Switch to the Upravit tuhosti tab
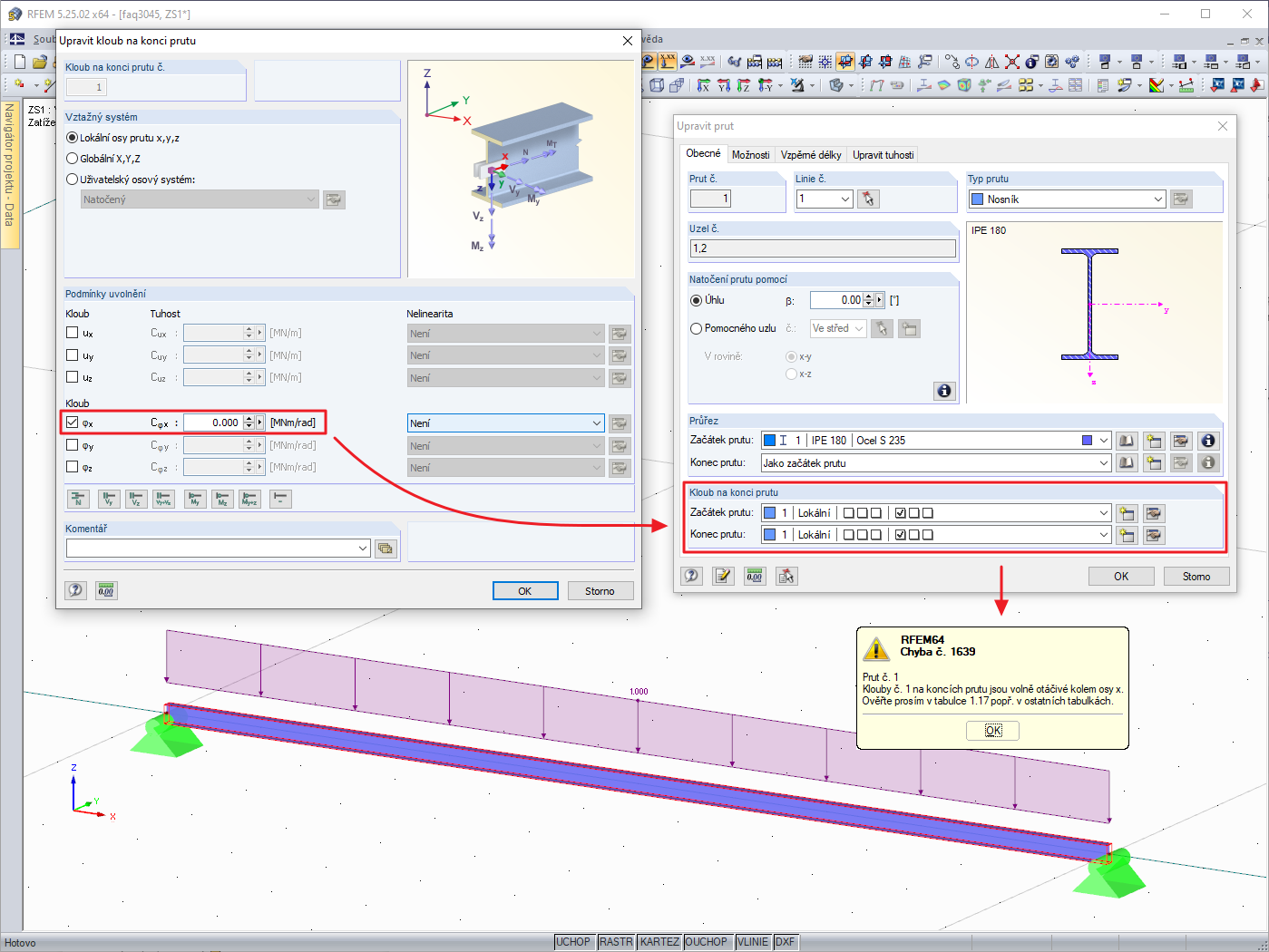Viewport: 1269px width, 952px height. tap(883, 155)
